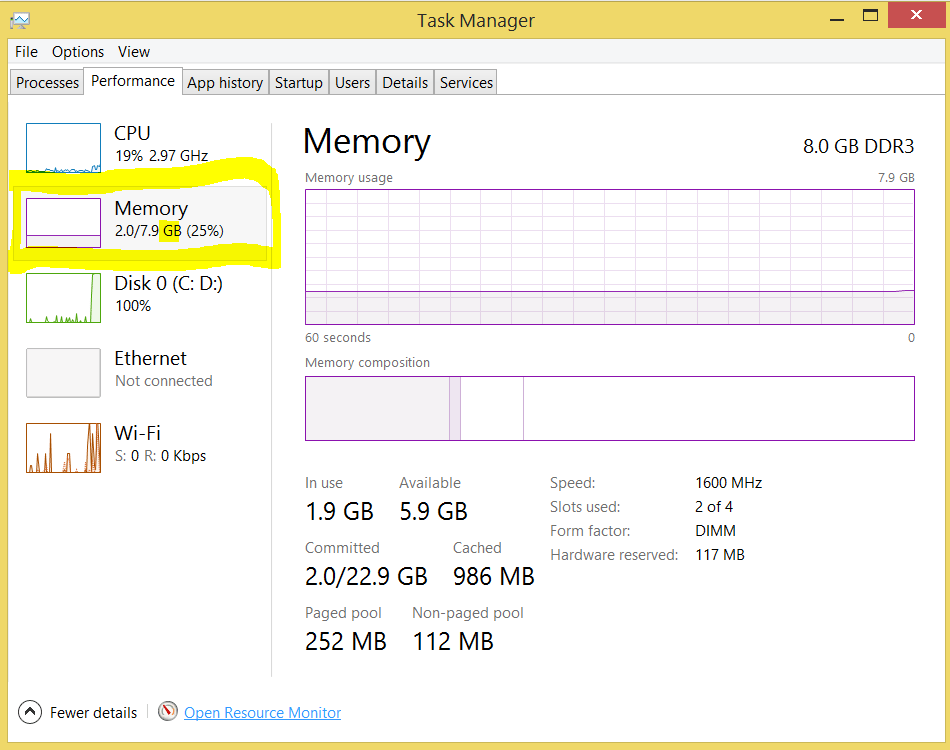Click the Memory composition bar

pos(610,408)
